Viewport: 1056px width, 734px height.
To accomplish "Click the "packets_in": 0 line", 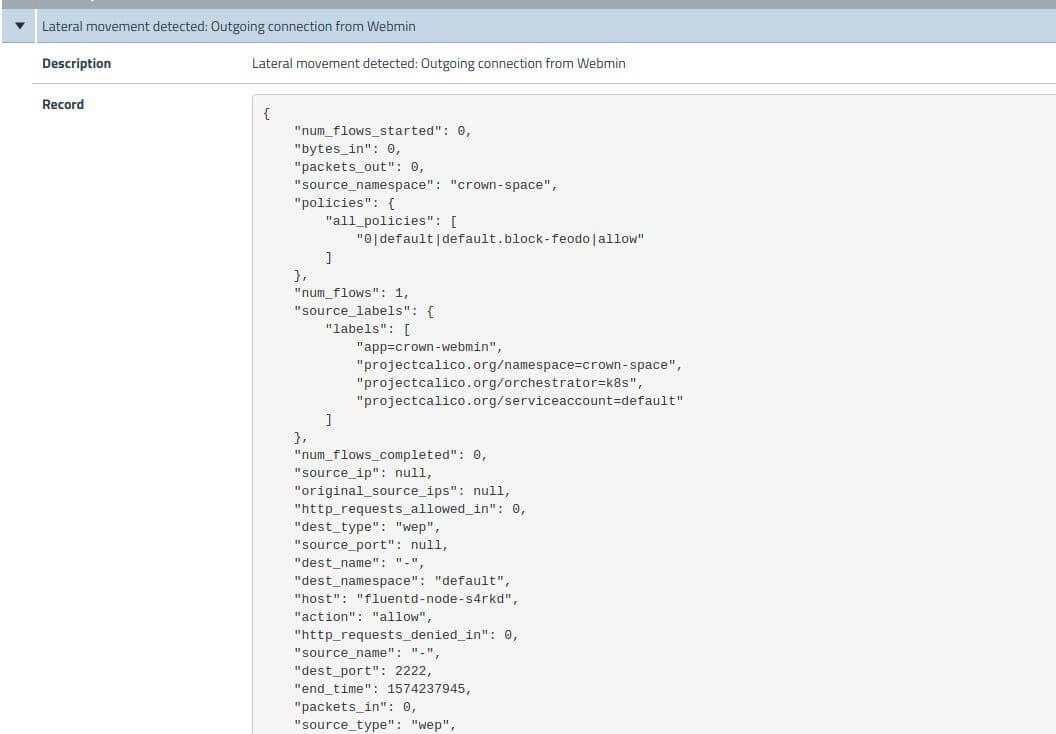I will (356, 707).
